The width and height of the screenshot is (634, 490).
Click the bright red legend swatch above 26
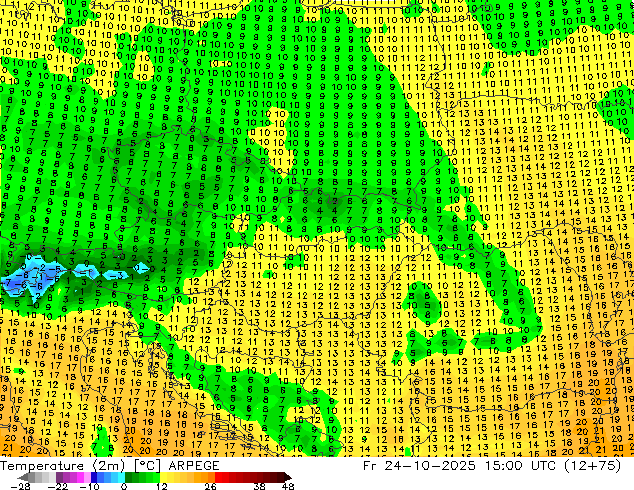click(218, 477)
